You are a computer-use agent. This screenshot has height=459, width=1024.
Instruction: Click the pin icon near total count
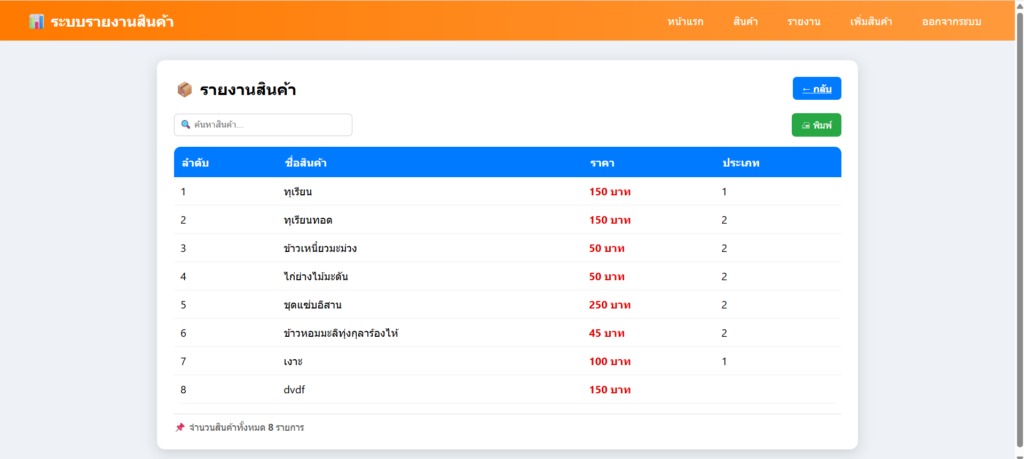tap(180, 427)
